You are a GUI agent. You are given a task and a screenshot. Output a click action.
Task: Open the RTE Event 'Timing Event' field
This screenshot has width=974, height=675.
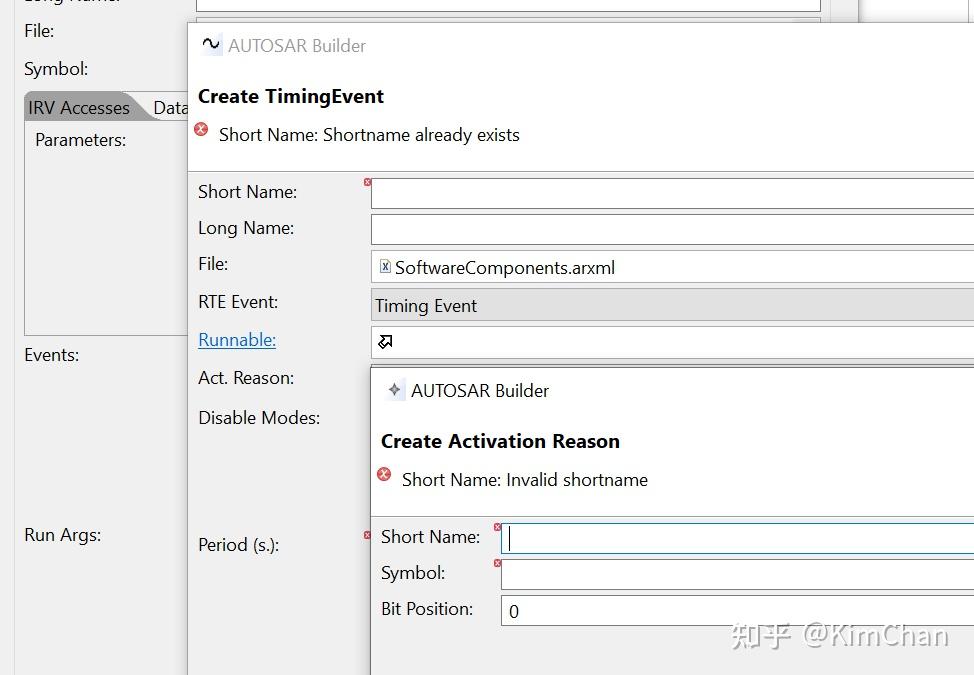670,305
